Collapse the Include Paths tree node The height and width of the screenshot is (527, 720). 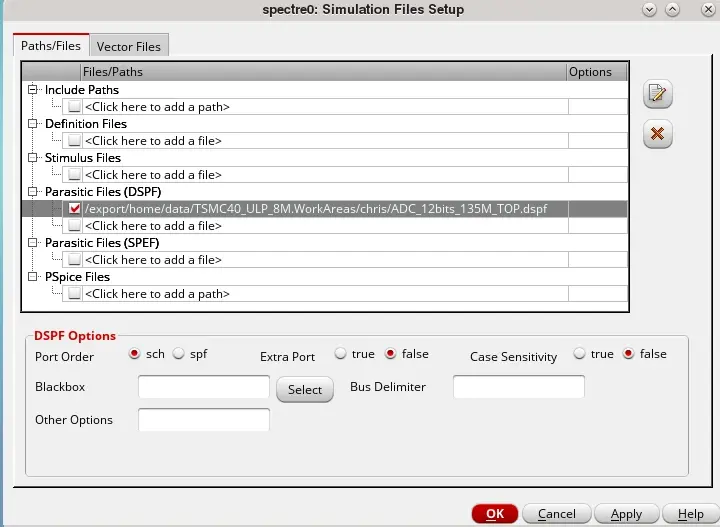pos(32,90)
